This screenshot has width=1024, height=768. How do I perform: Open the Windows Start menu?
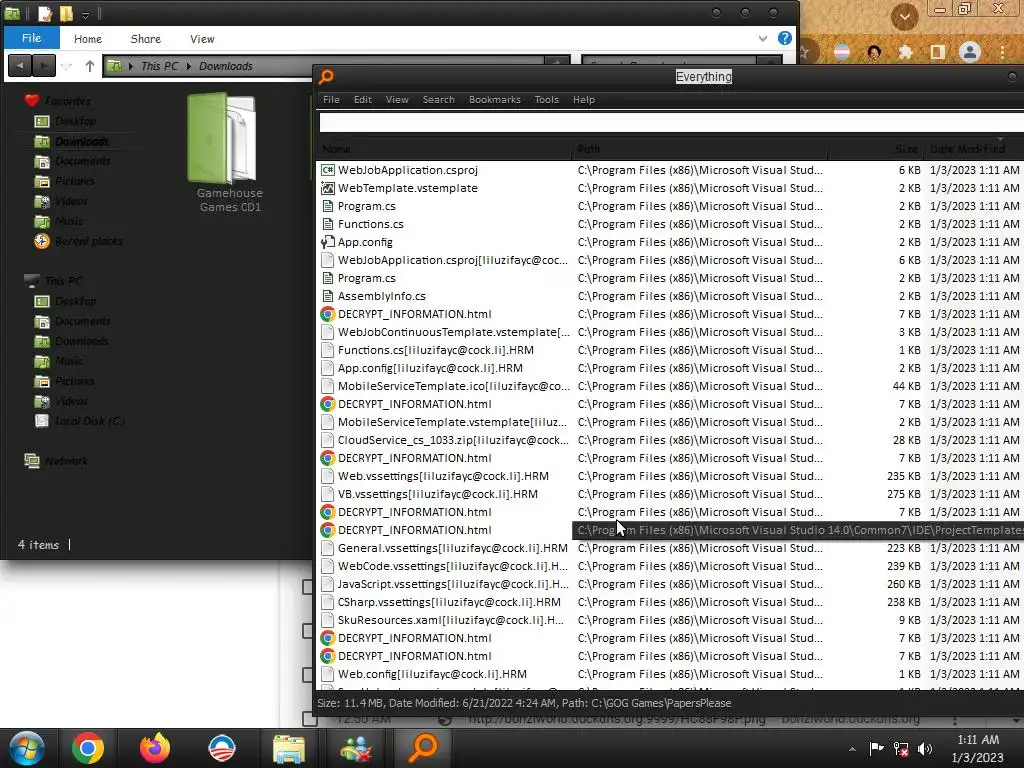click(27, 748)
